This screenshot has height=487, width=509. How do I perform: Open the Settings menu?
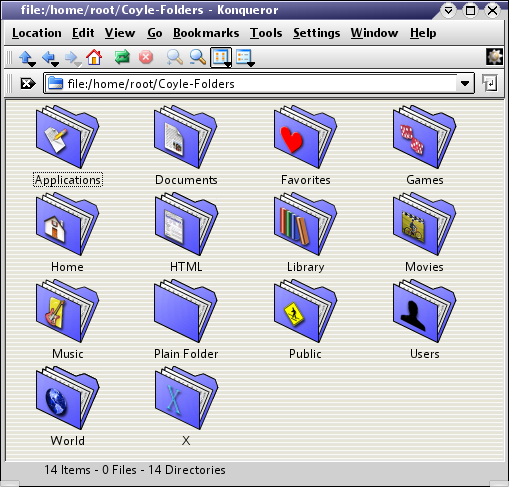(317, 33)
